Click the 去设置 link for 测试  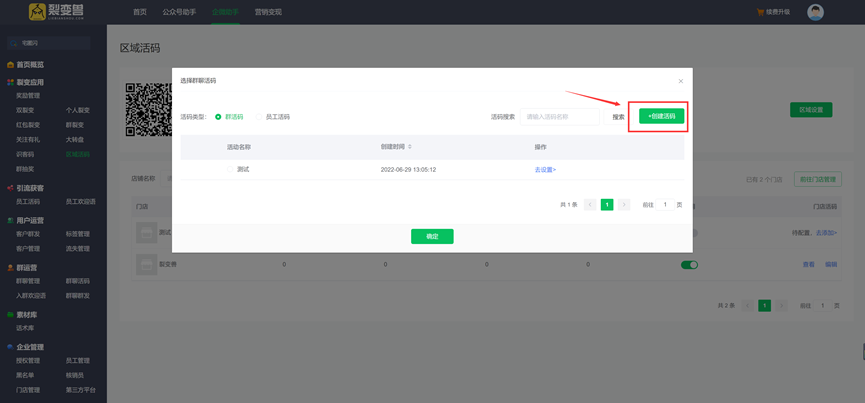[x=545, y=170]
